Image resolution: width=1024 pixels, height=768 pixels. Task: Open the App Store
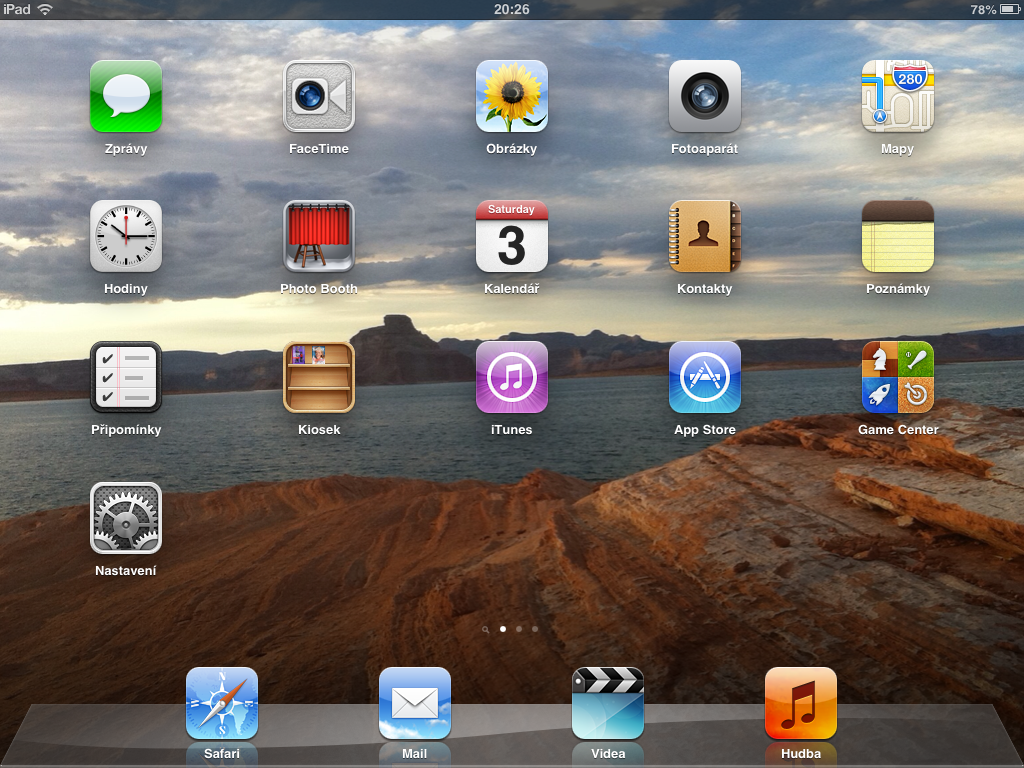click(704, 378)
